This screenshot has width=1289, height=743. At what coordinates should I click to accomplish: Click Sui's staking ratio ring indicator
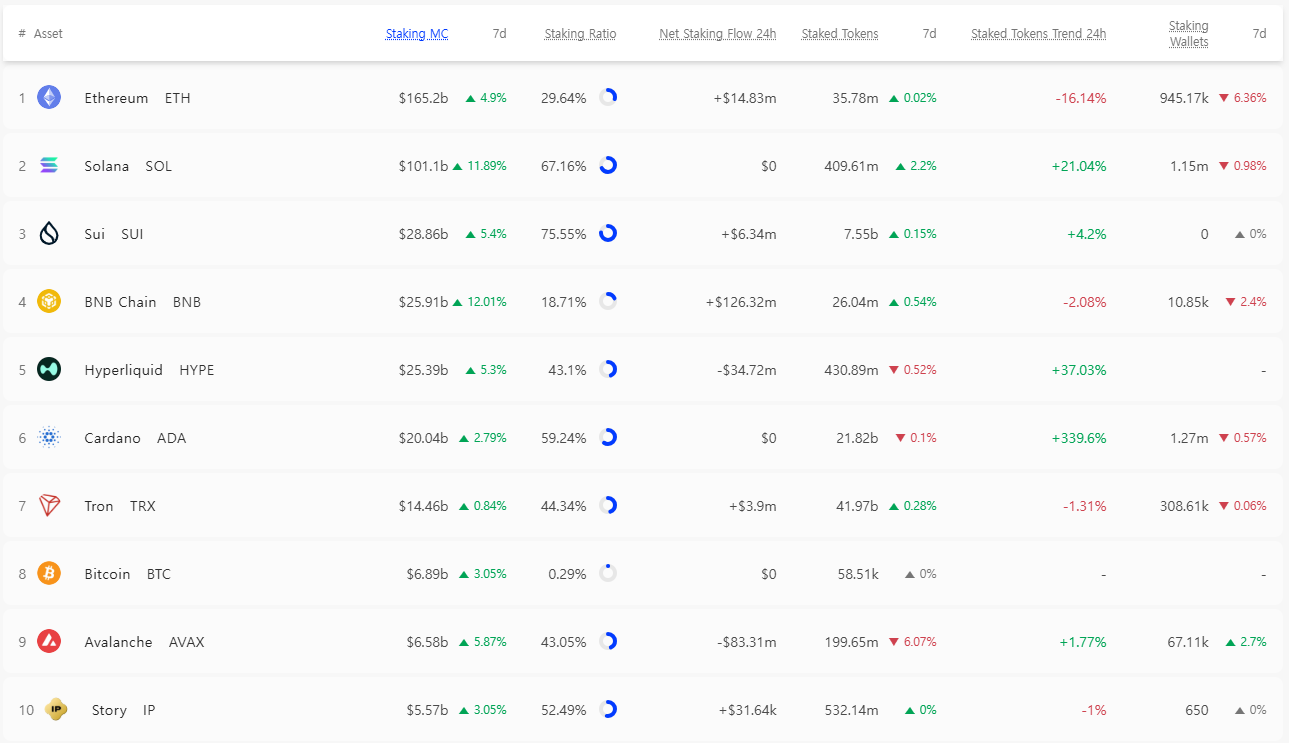coord(608,233)
